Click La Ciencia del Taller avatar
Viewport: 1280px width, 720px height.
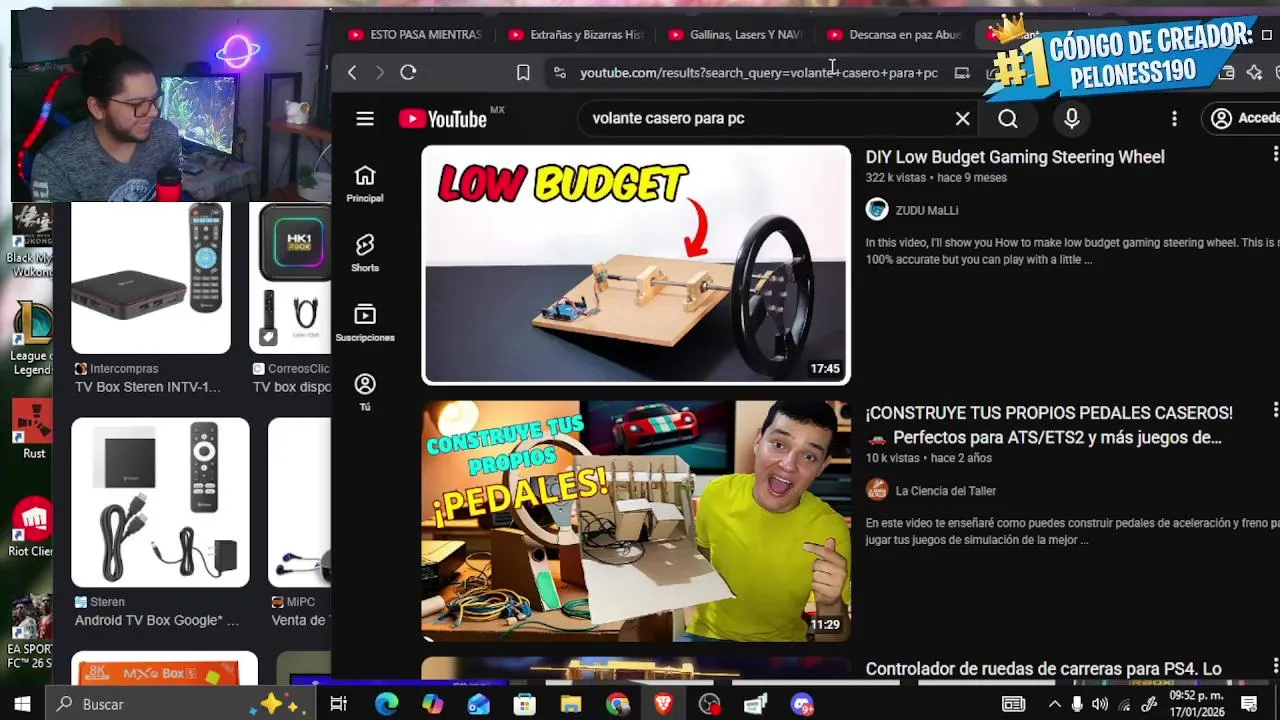click(877, 489)
